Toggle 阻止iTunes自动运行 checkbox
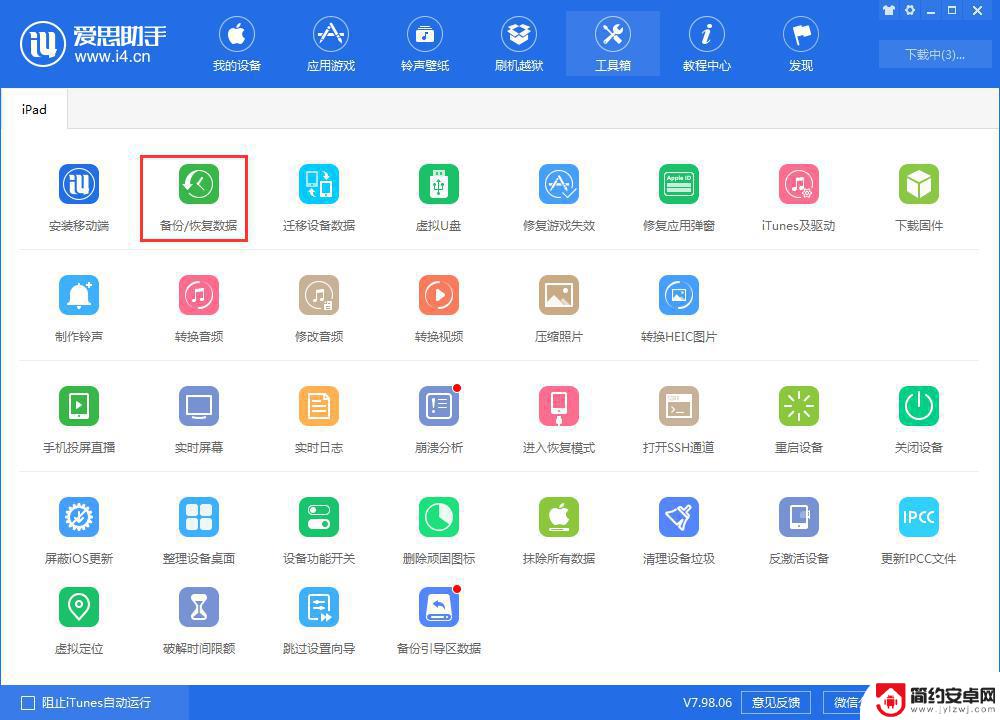Viewport: 1000px width, 720px height. (x=28, y=703)
